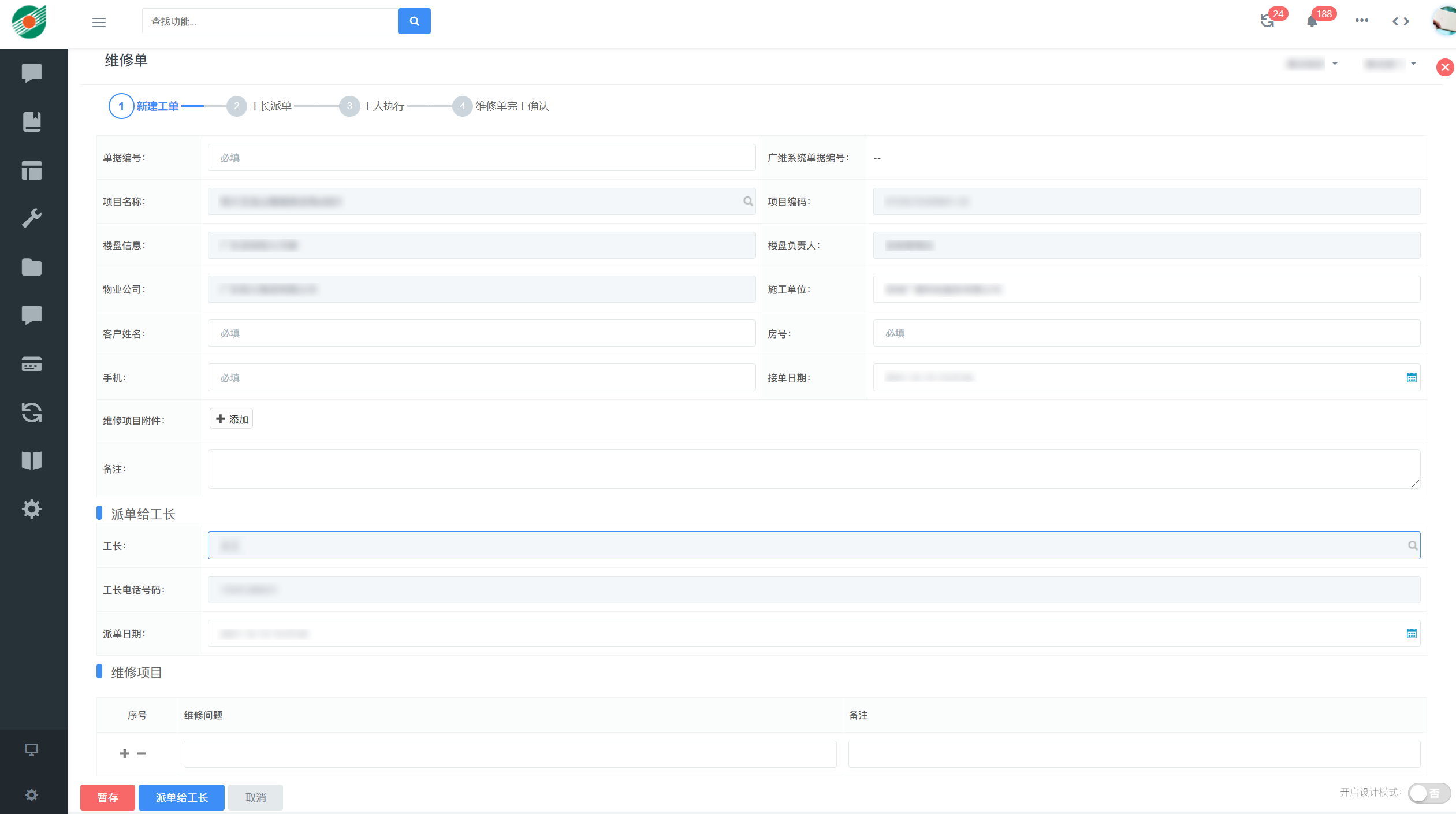Click the blue search icon button

[x=414, y=21]
